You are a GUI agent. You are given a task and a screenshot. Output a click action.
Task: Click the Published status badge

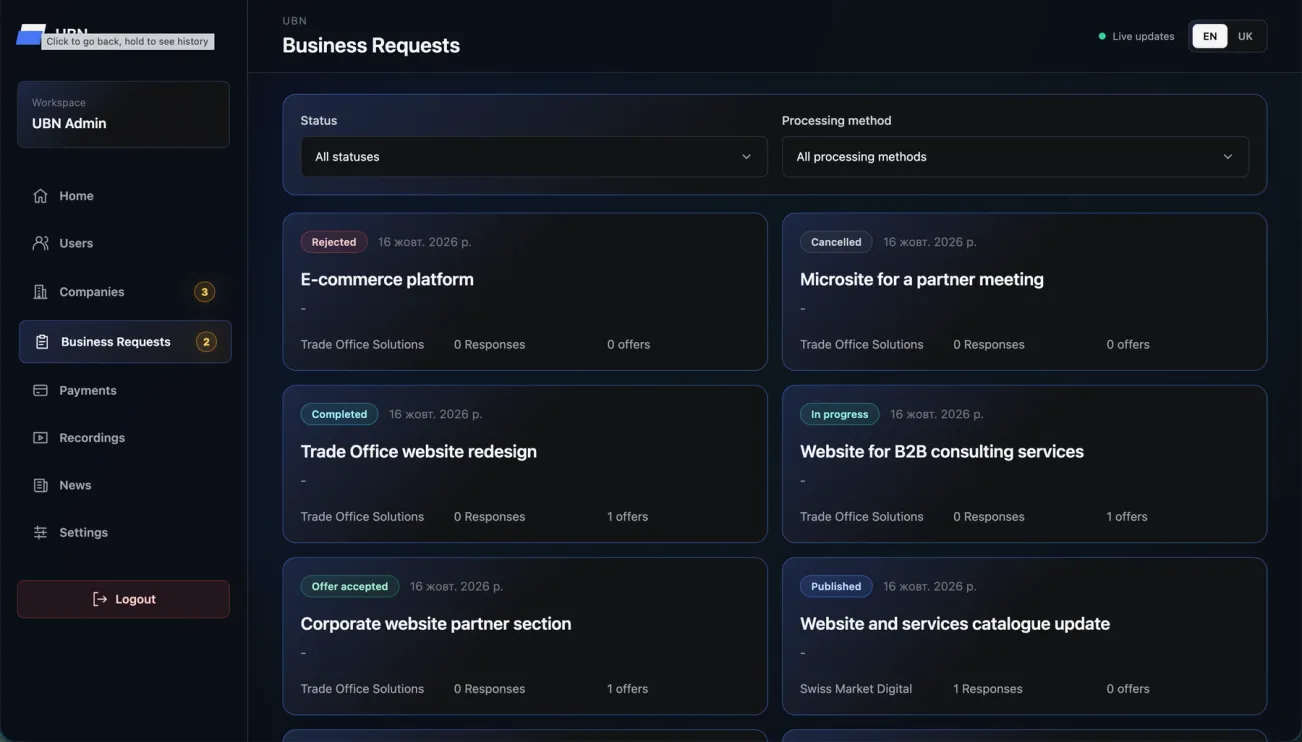(836, 586)
